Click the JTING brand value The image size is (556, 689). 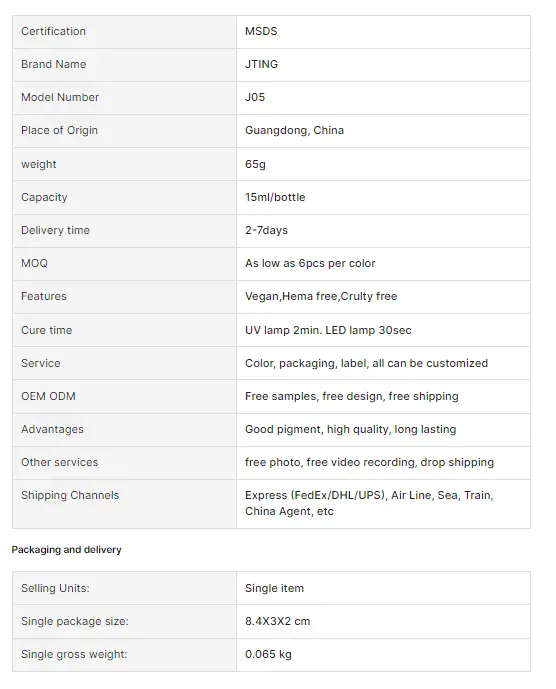coord(262,64)
